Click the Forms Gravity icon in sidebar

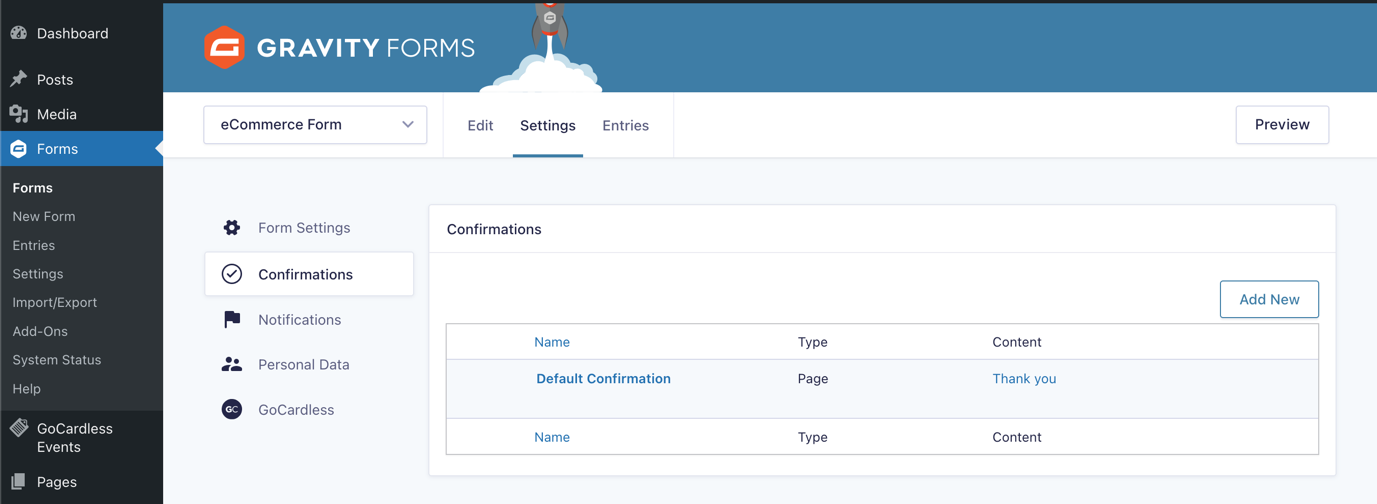click(x=19, y=149)
